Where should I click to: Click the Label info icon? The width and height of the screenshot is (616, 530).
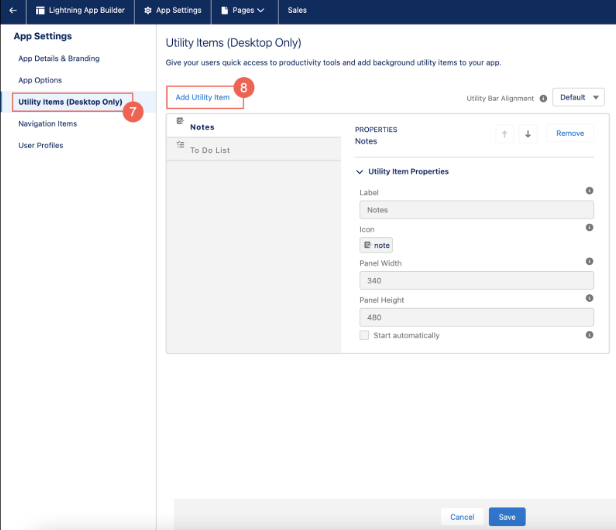[x=589, y=191]
